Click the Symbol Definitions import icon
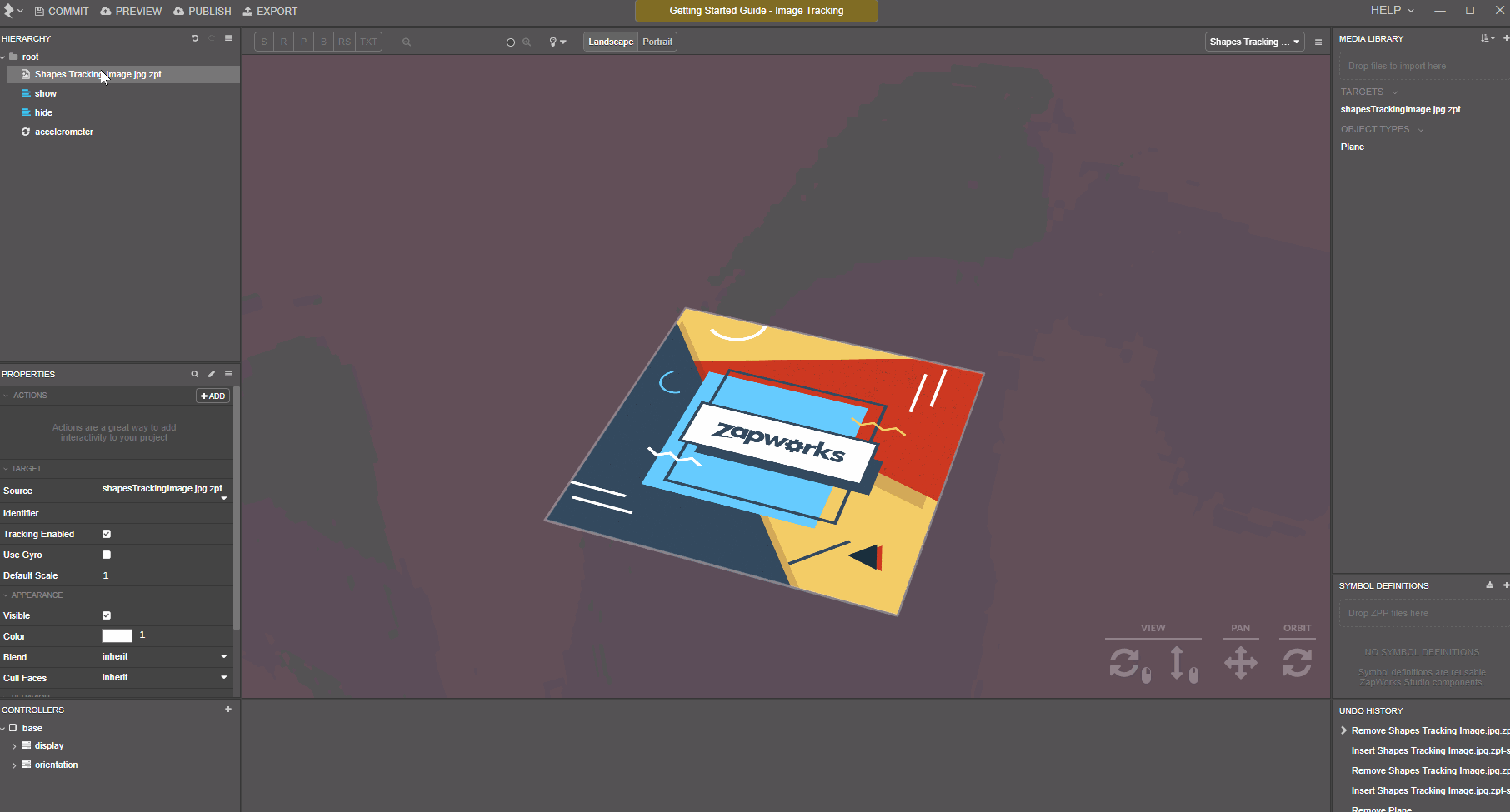The height and width of the screenshot is (812, 1510). pos(1490,585)
